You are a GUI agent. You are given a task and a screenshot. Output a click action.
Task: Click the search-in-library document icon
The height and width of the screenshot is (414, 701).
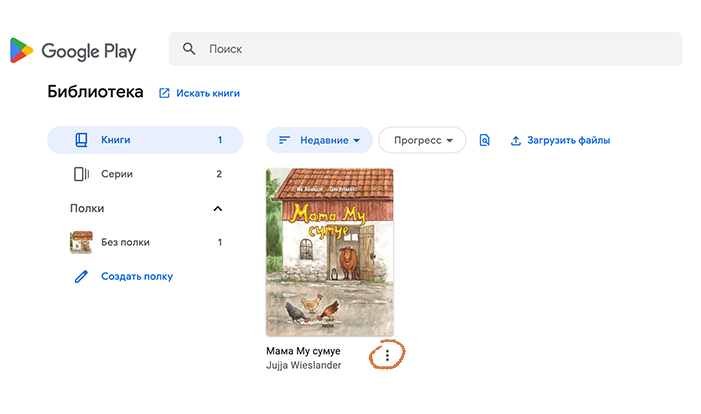[485, 140]
